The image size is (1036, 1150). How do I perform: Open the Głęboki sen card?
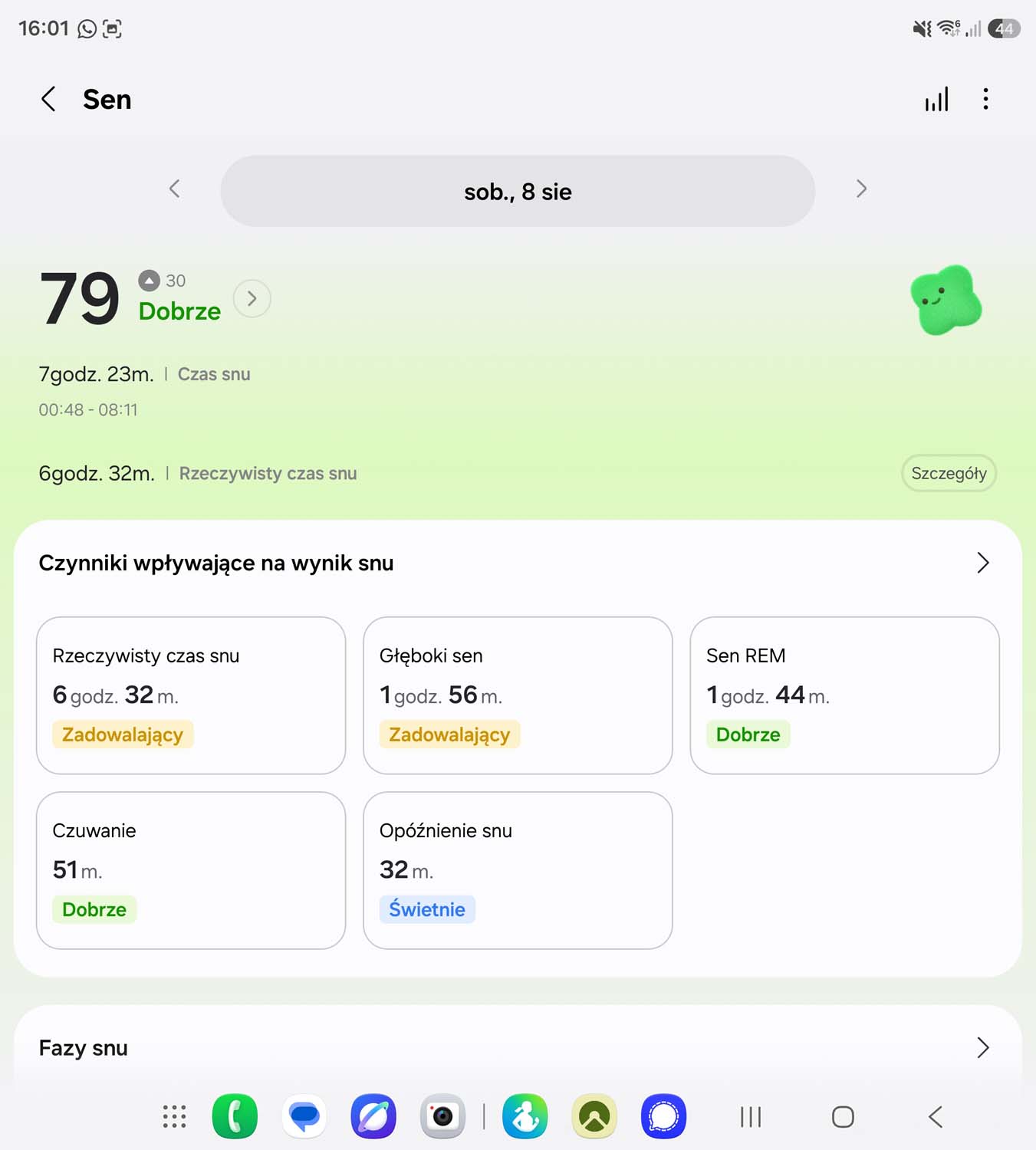[518, 695]
